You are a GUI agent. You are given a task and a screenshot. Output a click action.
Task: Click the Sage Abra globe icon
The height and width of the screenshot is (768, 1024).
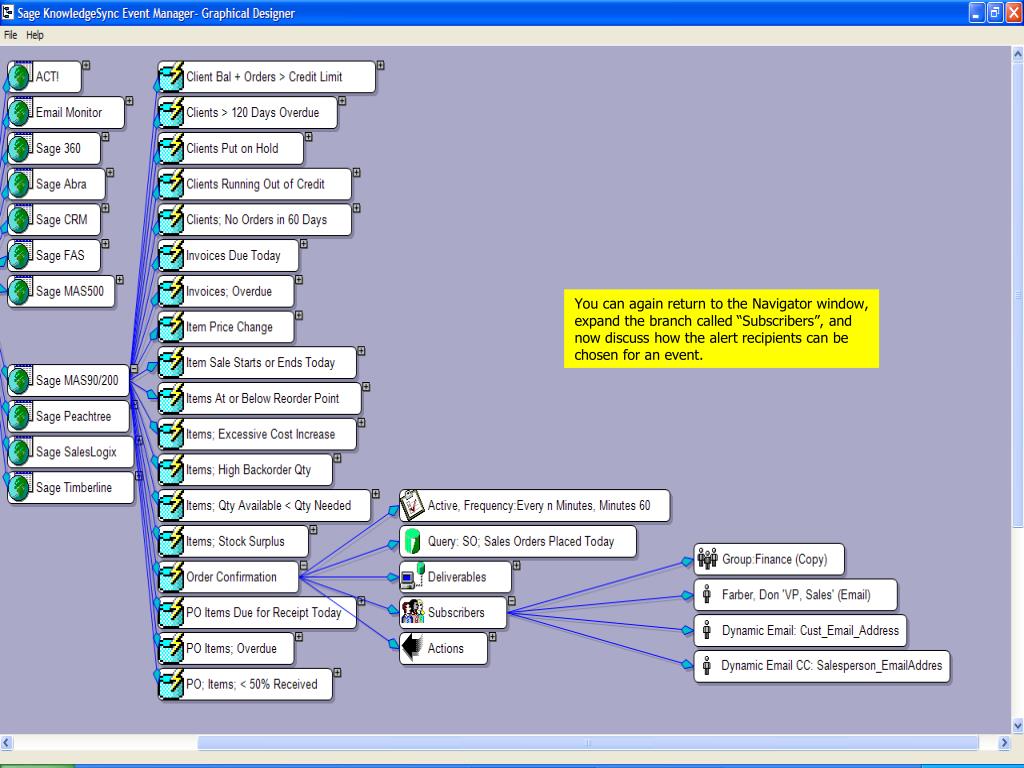pos(20,184)
